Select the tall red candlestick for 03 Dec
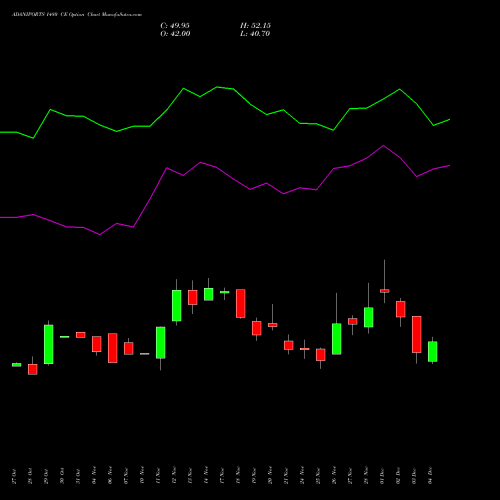The height and width of the screenshot is (500, 500). tap(417, 334)
